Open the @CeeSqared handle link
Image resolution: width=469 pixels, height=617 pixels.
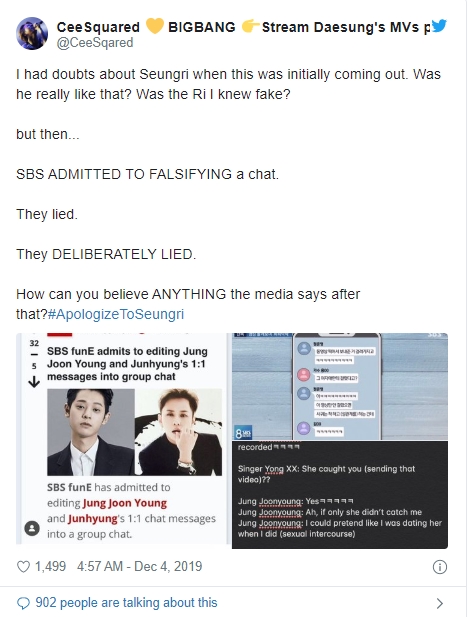tap(95, 42)
